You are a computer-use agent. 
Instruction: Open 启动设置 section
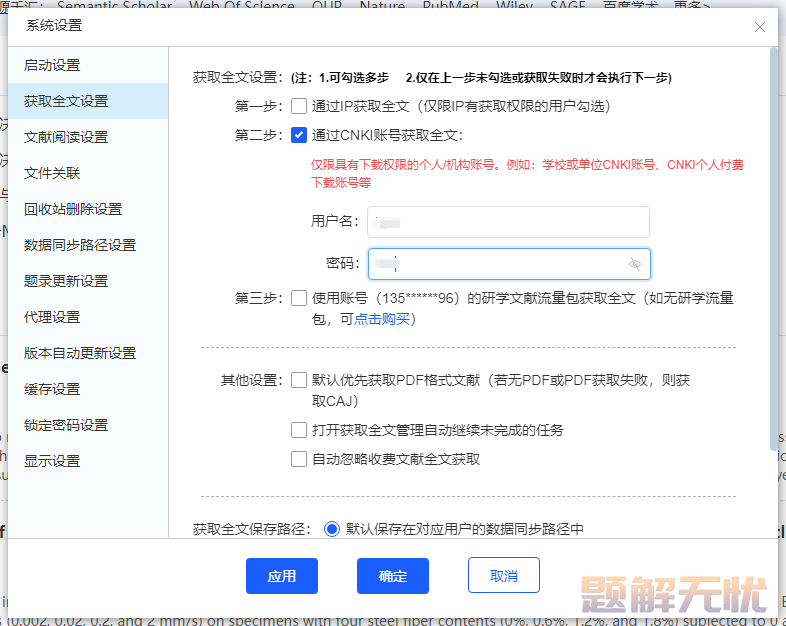(x=88, y=65)
